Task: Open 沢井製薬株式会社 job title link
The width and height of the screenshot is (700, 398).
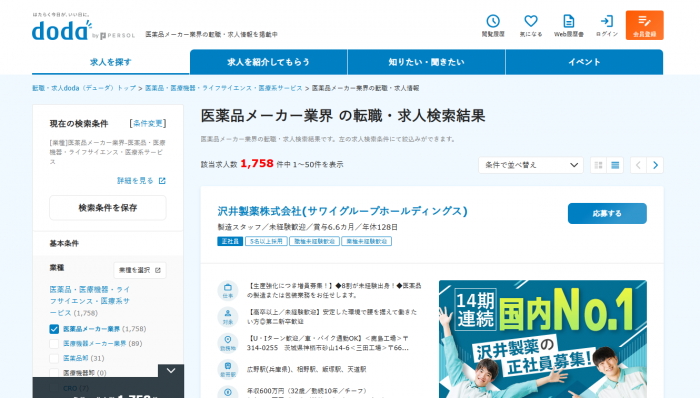Action: (342, 211)
